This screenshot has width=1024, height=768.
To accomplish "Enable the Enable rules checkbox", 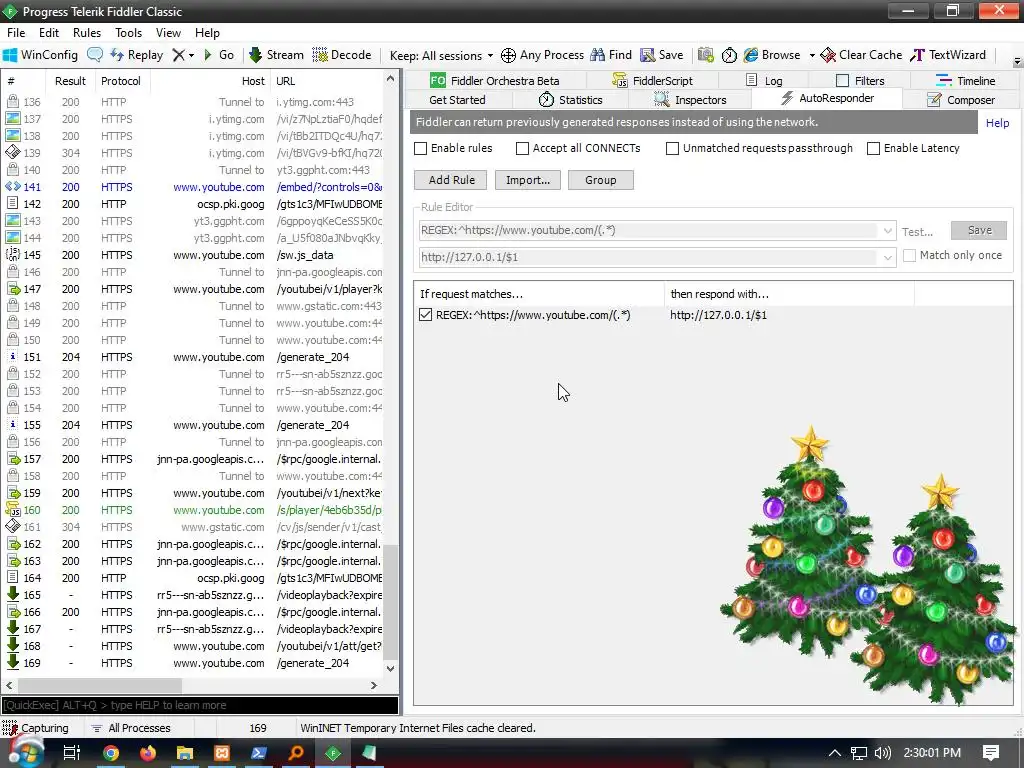I will [421, 148].
